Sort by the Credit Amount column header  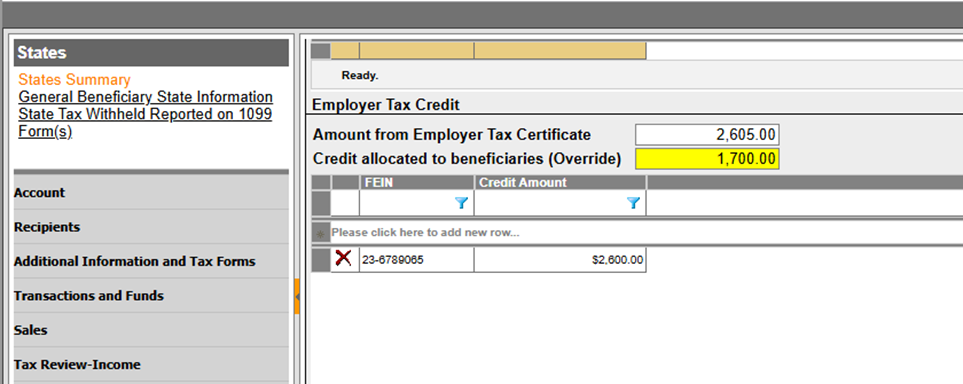tap(560, 182)
